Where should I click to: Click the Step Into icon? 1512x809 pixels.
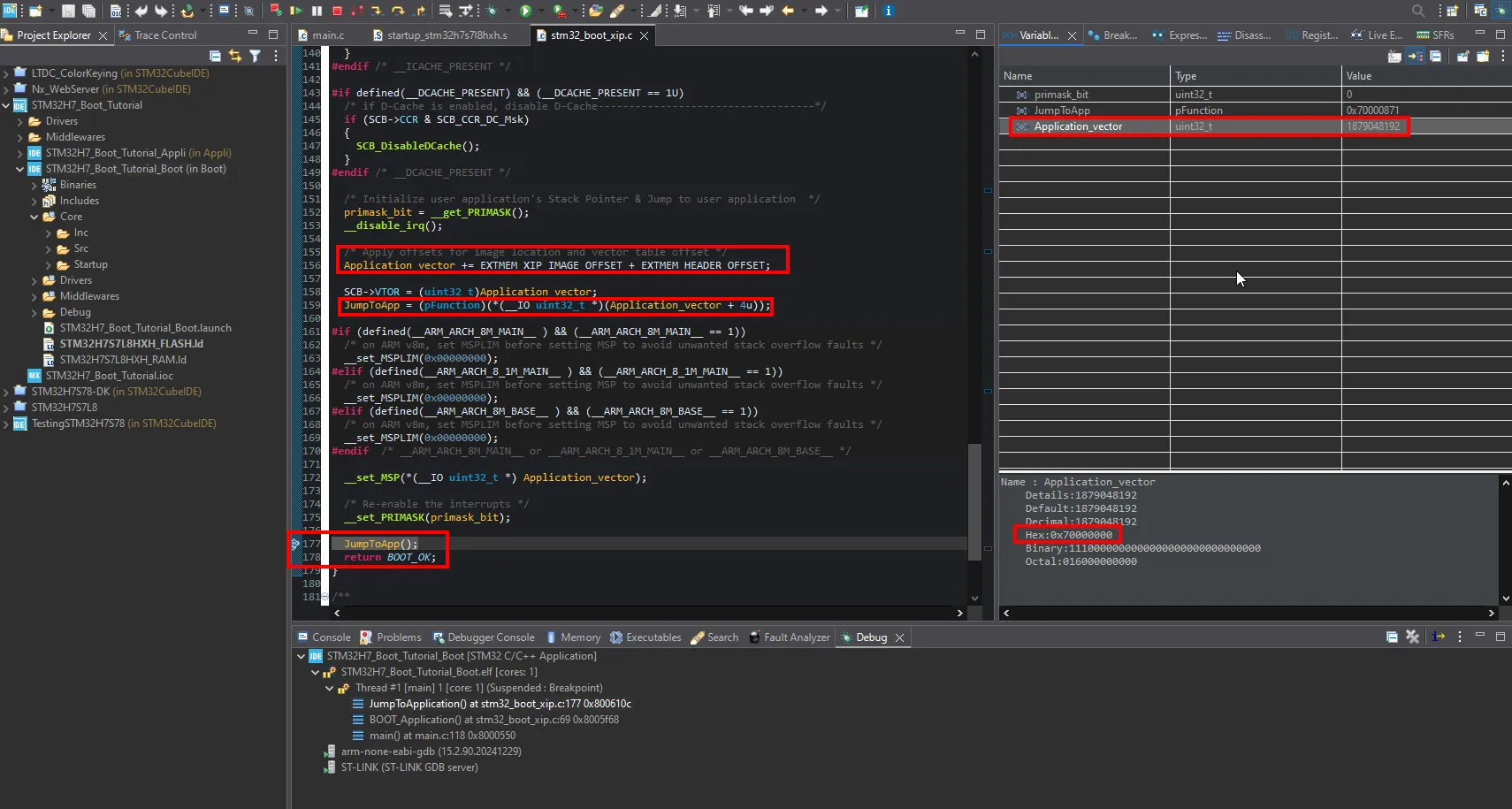pyautogui.click(x=377, y=11)
